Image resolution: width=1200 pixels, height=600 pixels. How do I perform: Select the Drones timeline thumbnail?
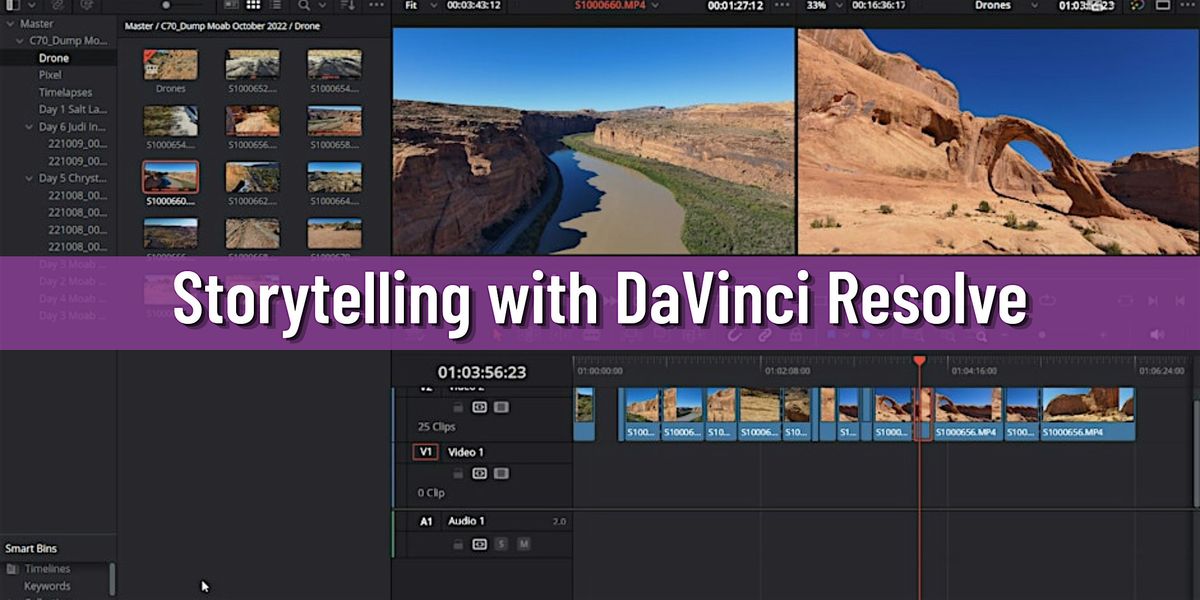pyautogui.click(x=170, y=65)
